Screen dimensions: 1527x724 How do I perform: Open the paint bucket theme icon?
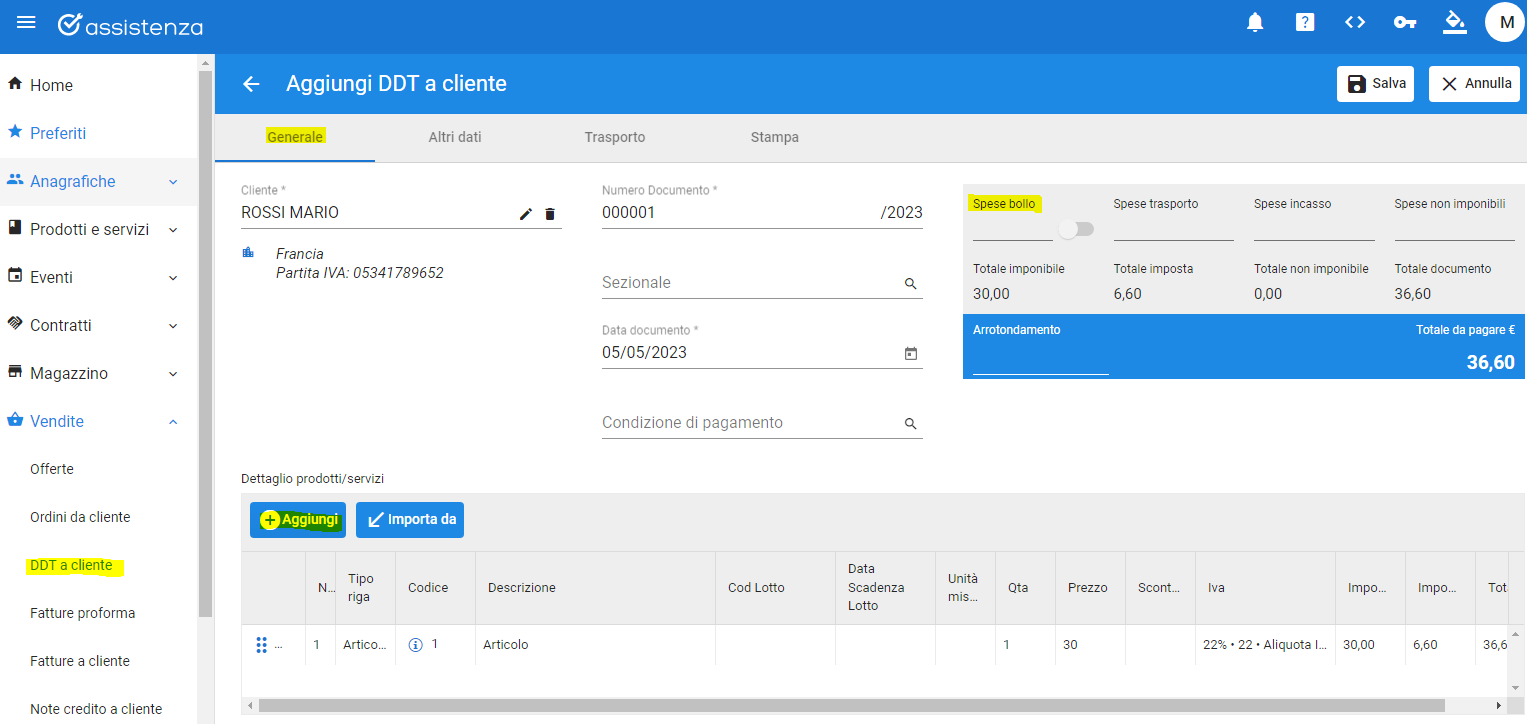click(1455, 22)
